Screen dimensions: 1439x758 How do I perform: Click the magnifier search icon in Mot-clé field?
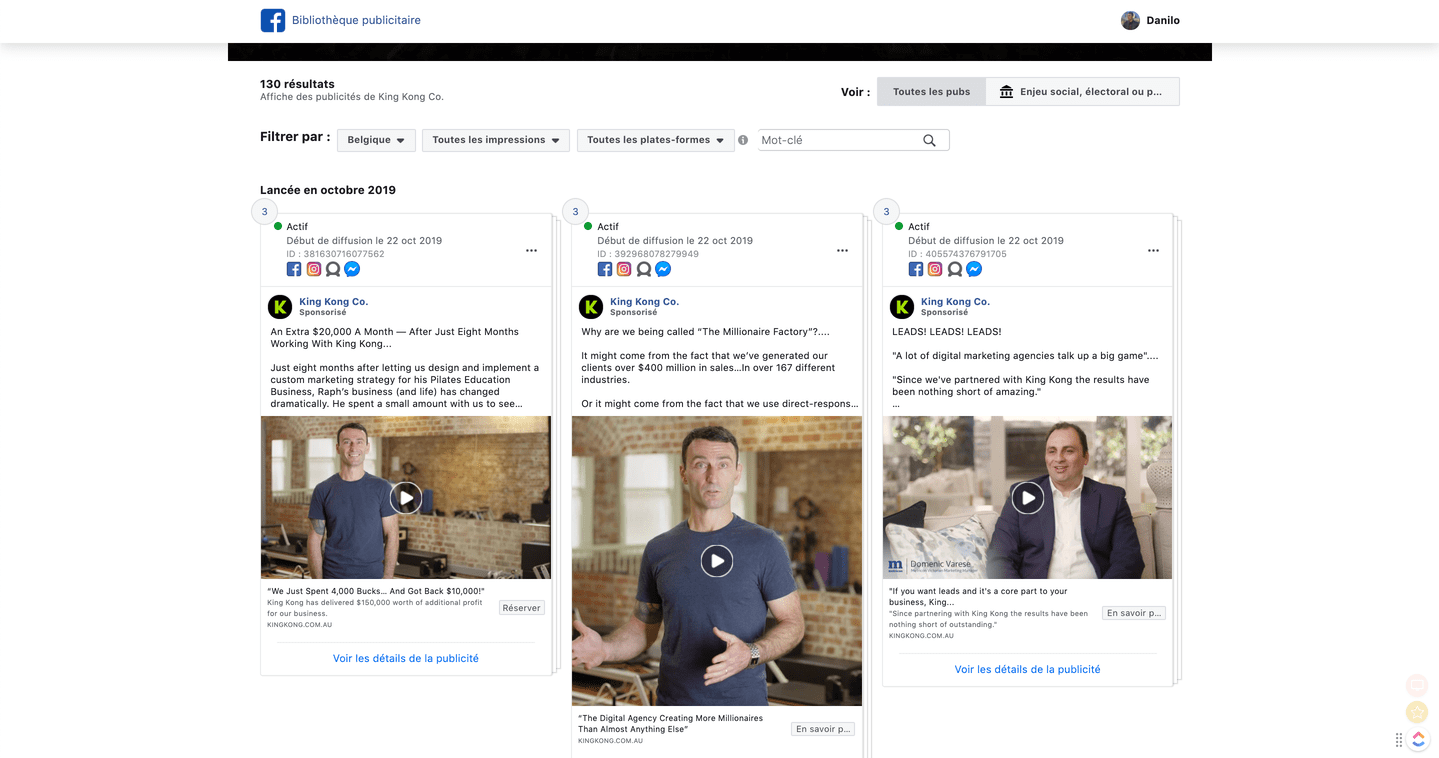click(929, 140)
